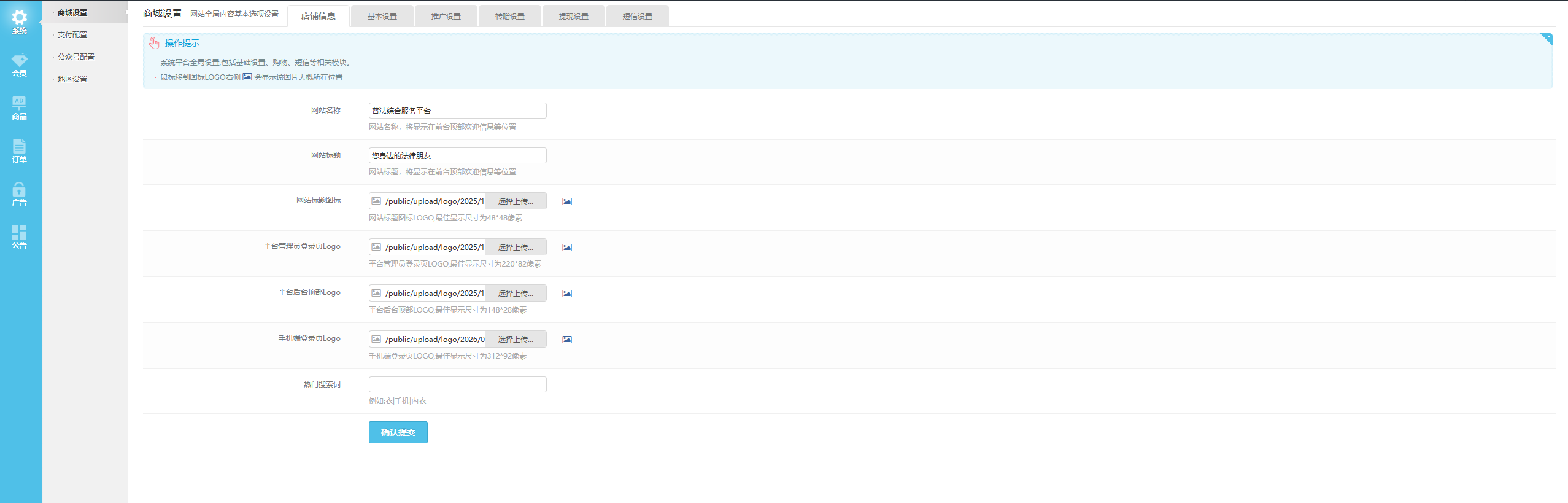Open the 提现设置 tab

(574, 17)
